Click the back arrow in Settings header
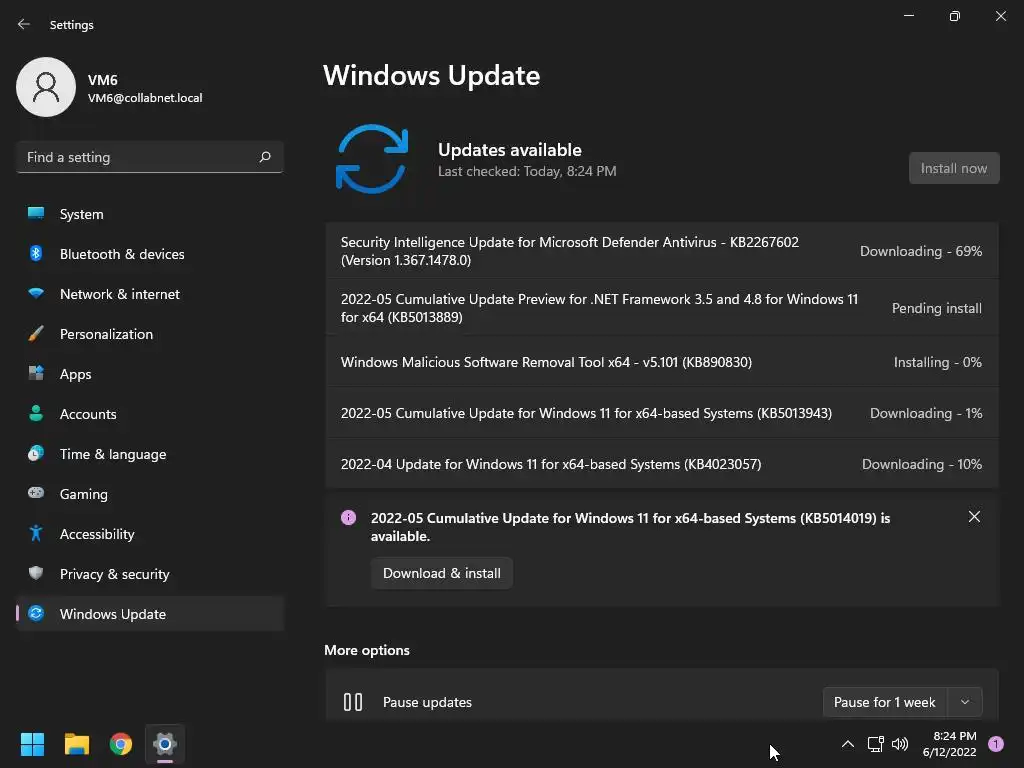 tap(24, 24)
